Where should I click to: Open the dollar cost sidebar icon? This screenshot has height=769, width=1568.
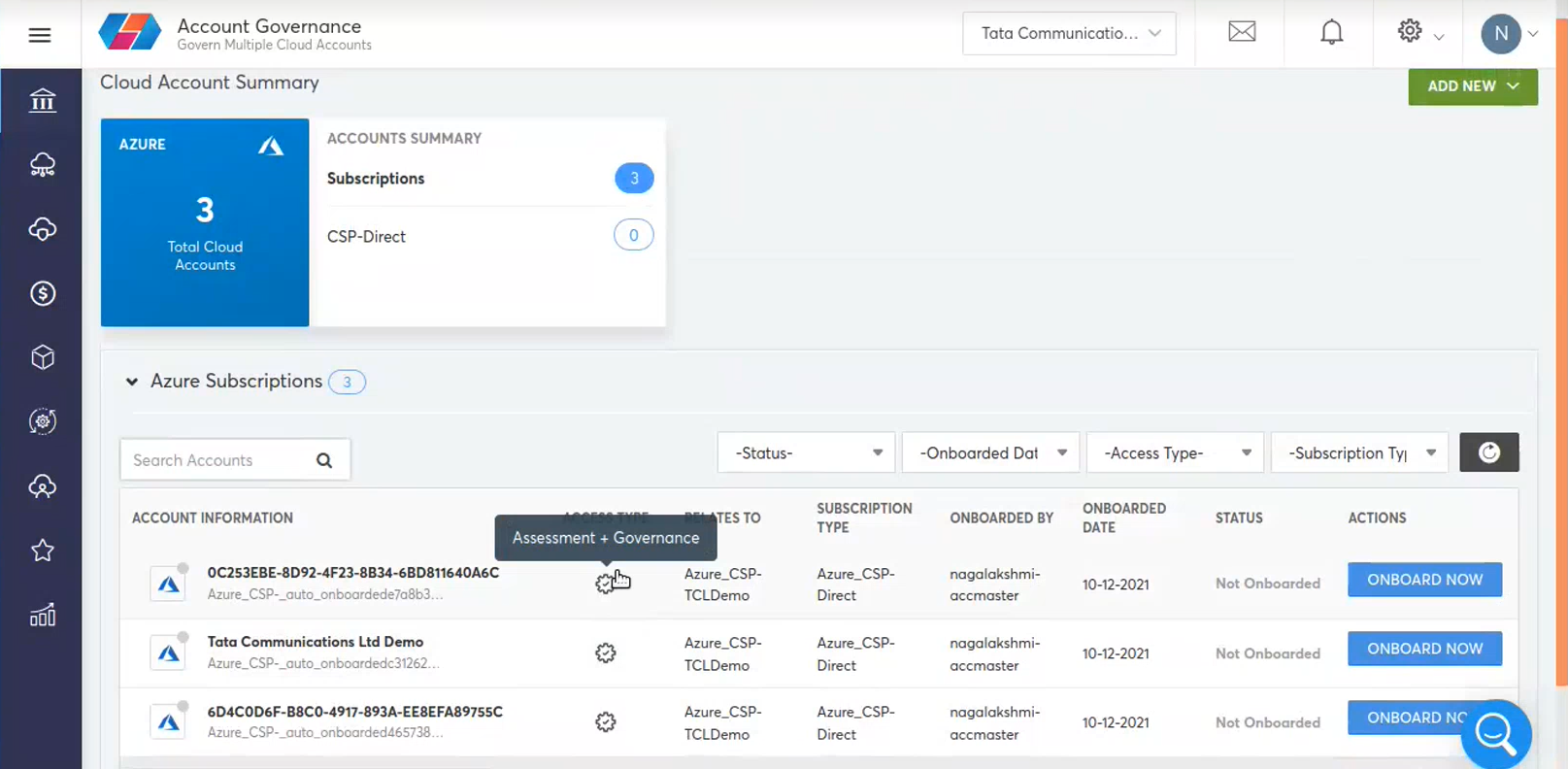tap(42, 293)
